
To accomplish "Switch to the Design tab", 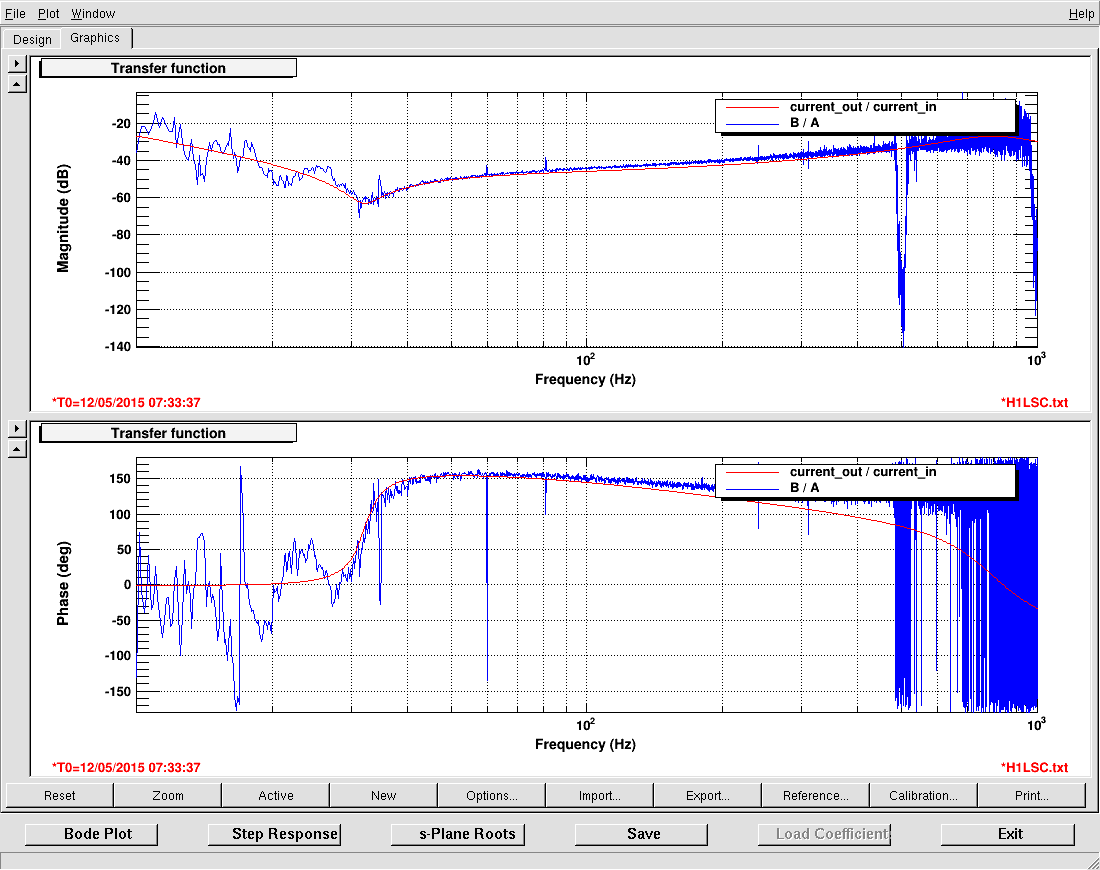I will click(32, 39).
